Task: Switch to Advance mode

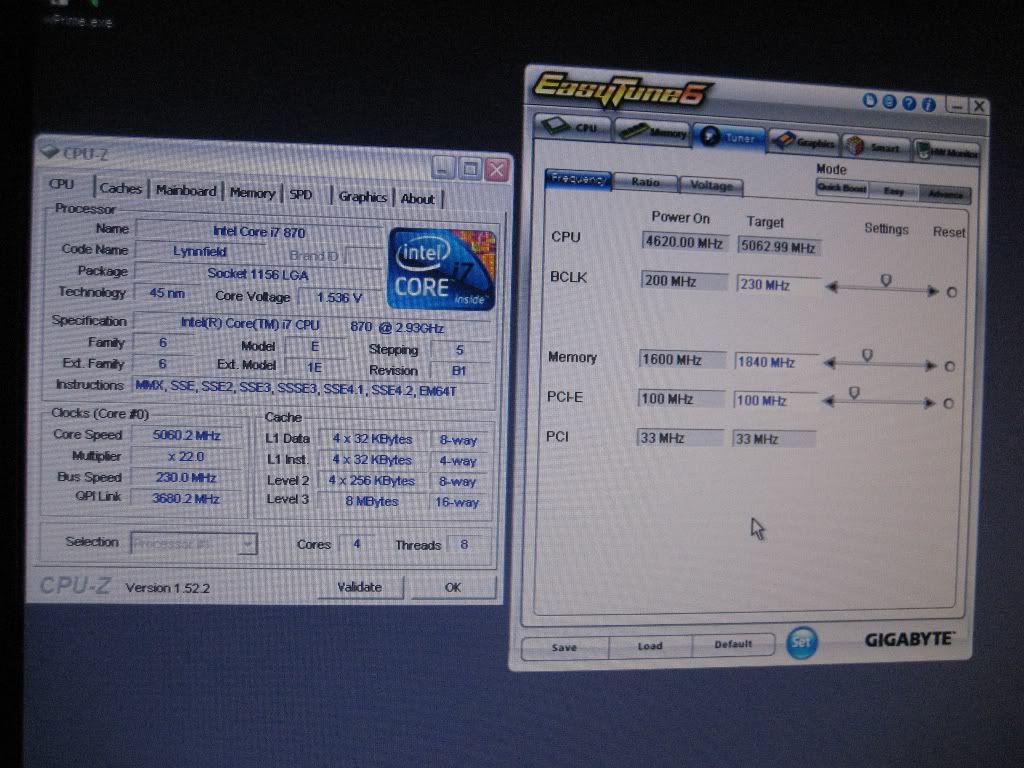Action: 945,194
